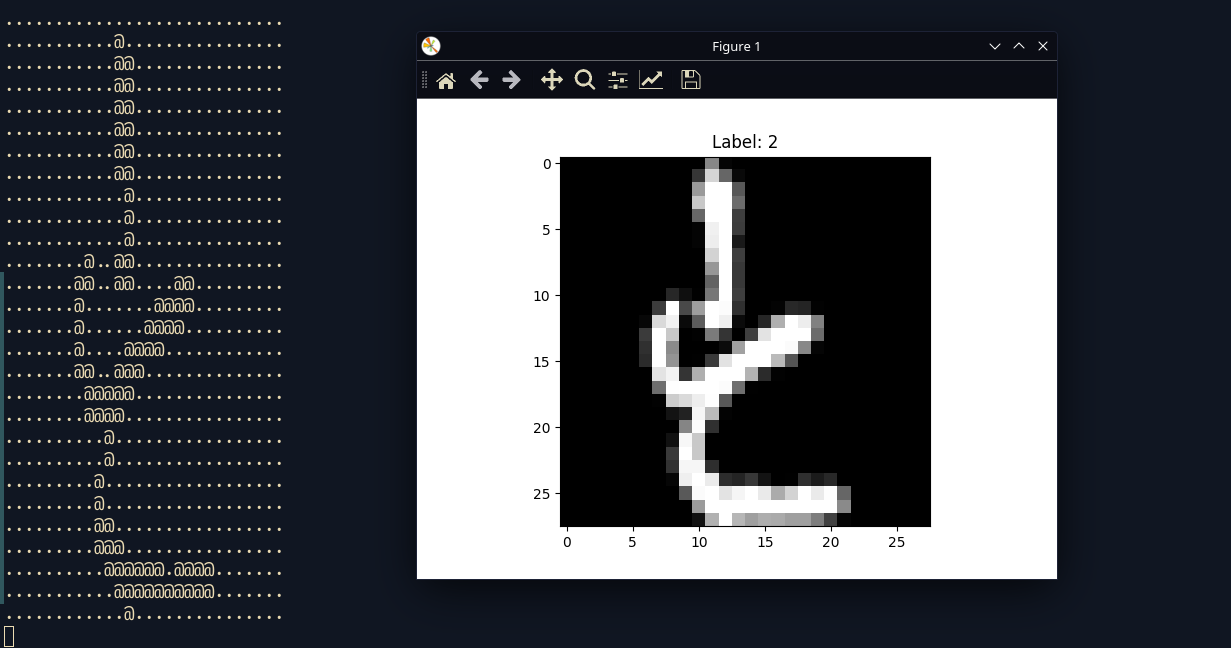Click the x-axis tick label 5
This screenshot has width=1231, height=648.
(633, 542)
